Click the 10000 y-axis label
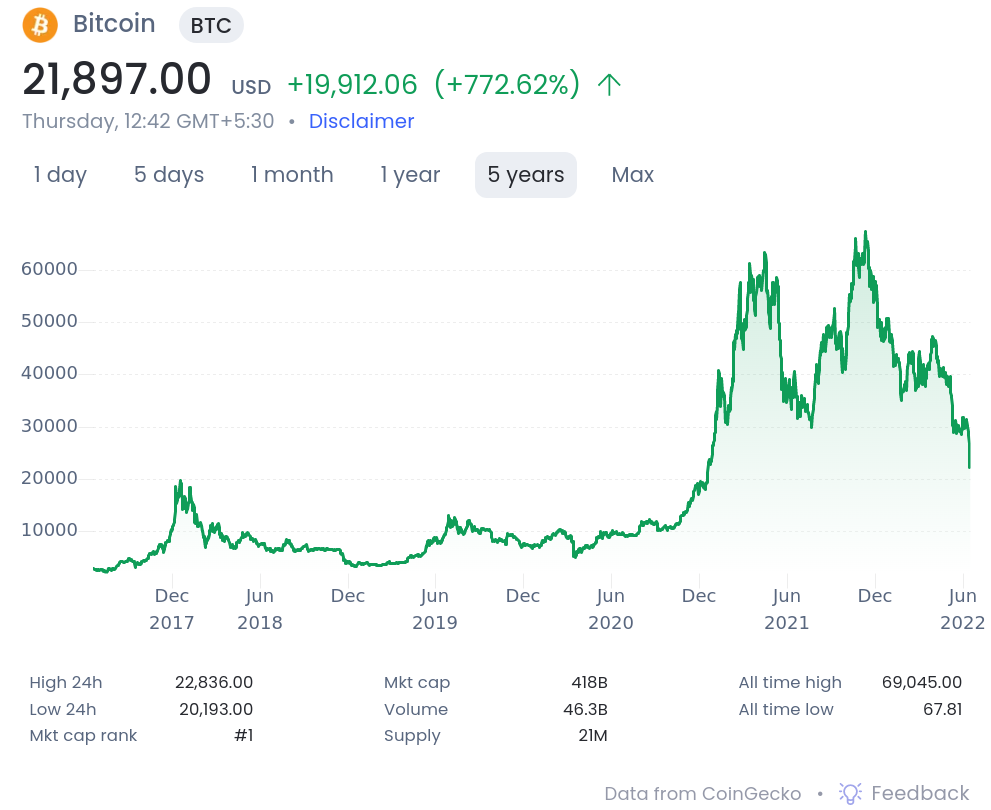This screenshot has width=991, height=810. (49, 530)
